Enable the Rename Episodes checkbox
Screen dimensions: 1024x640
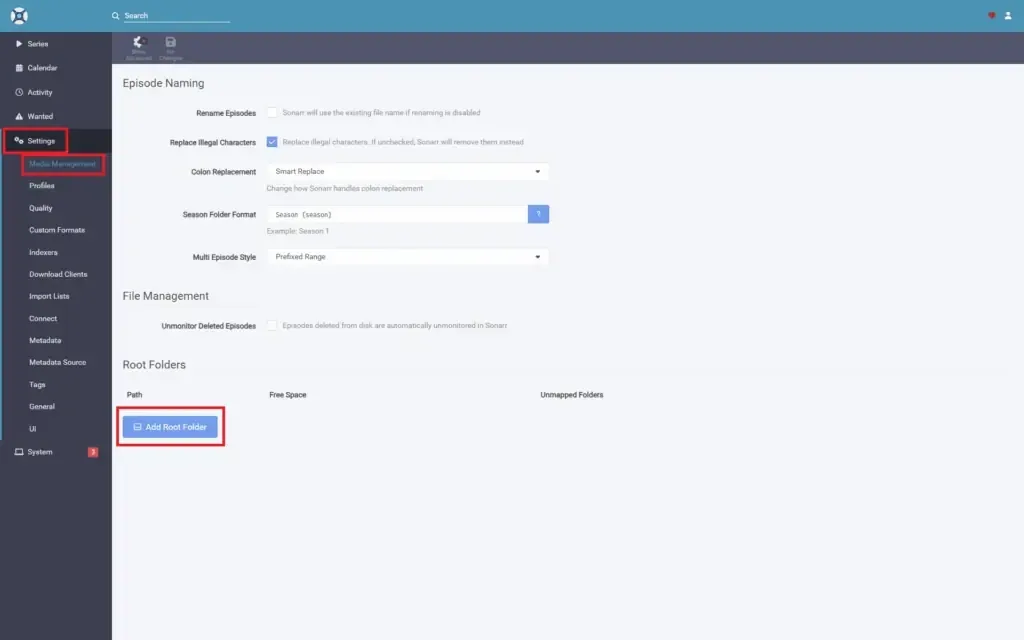coord(272,113)
